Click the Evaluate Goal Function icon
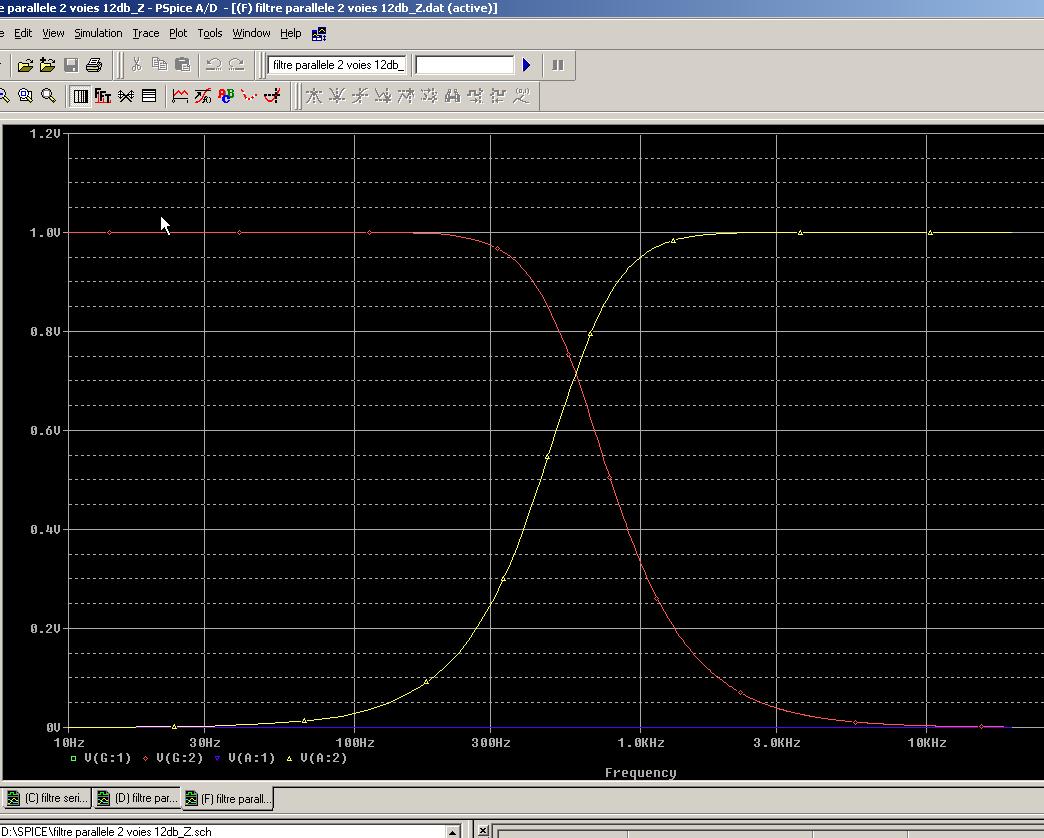The height and width of the screenshot is (838, 1044). 203,96
